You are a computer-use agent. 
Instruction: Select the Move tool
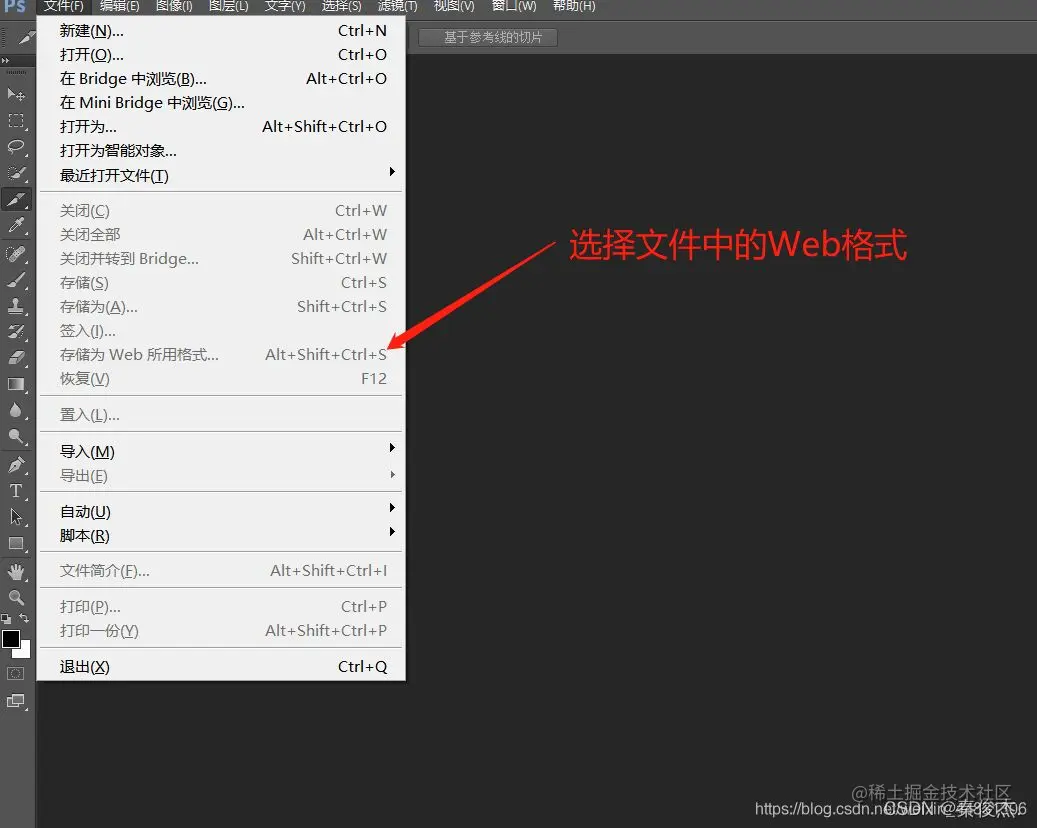[16, 94]
